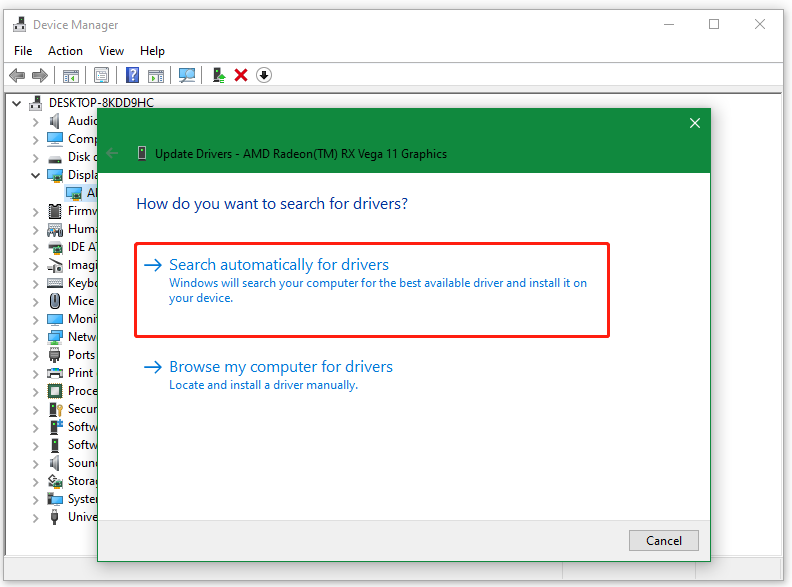Open the View menu
The height and width of the screenshot is (587, 792).
111,51
